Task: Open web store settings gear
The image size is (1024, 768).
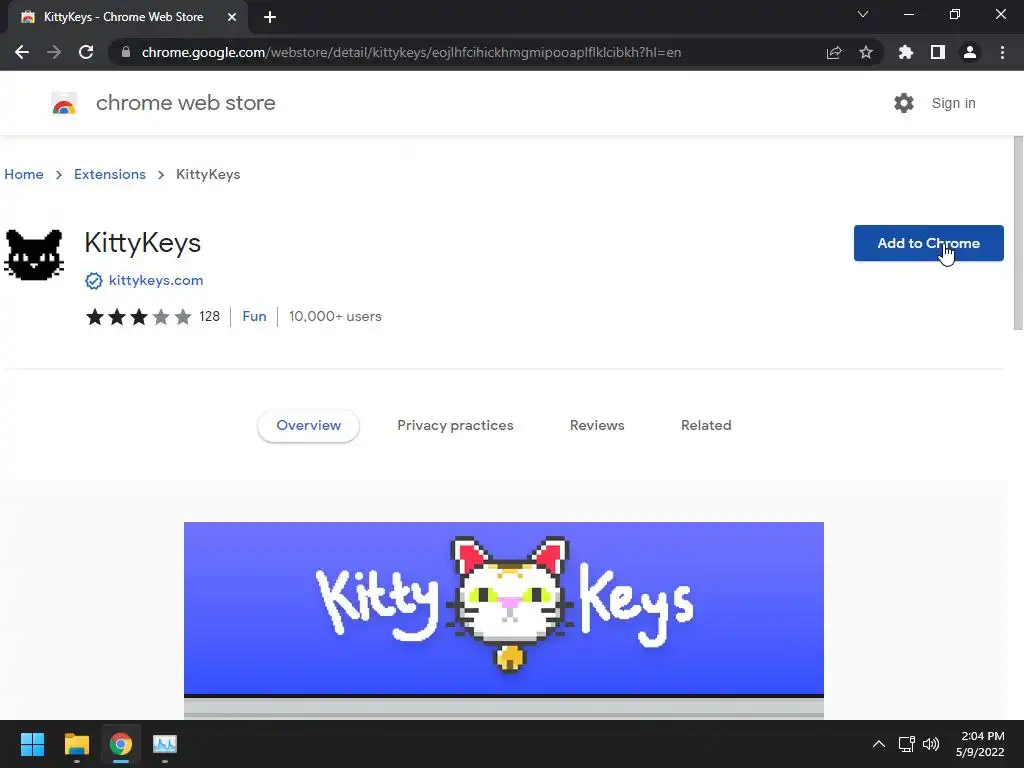Action: pyautogui.click(x=904, y=103)
